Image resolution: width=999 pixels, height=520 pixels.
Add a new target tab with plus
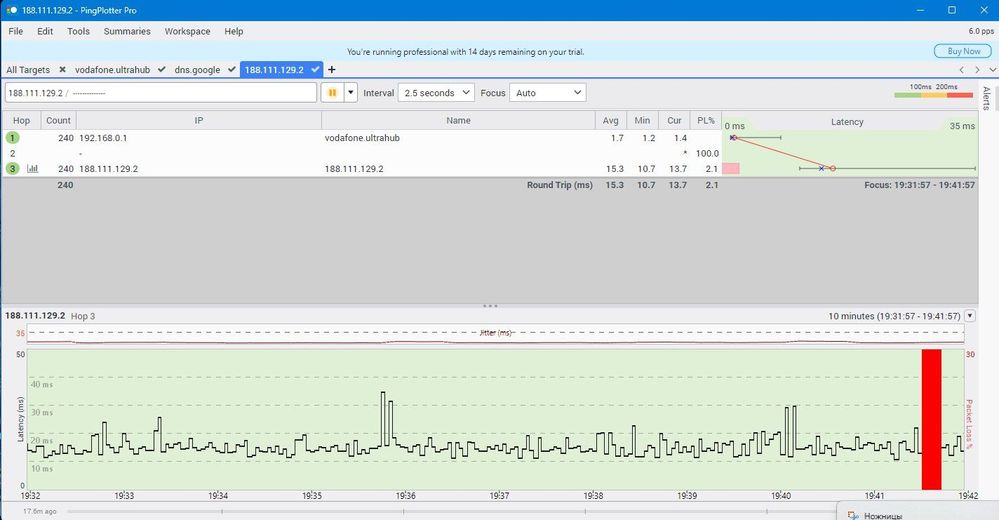[x=331, y=69]
